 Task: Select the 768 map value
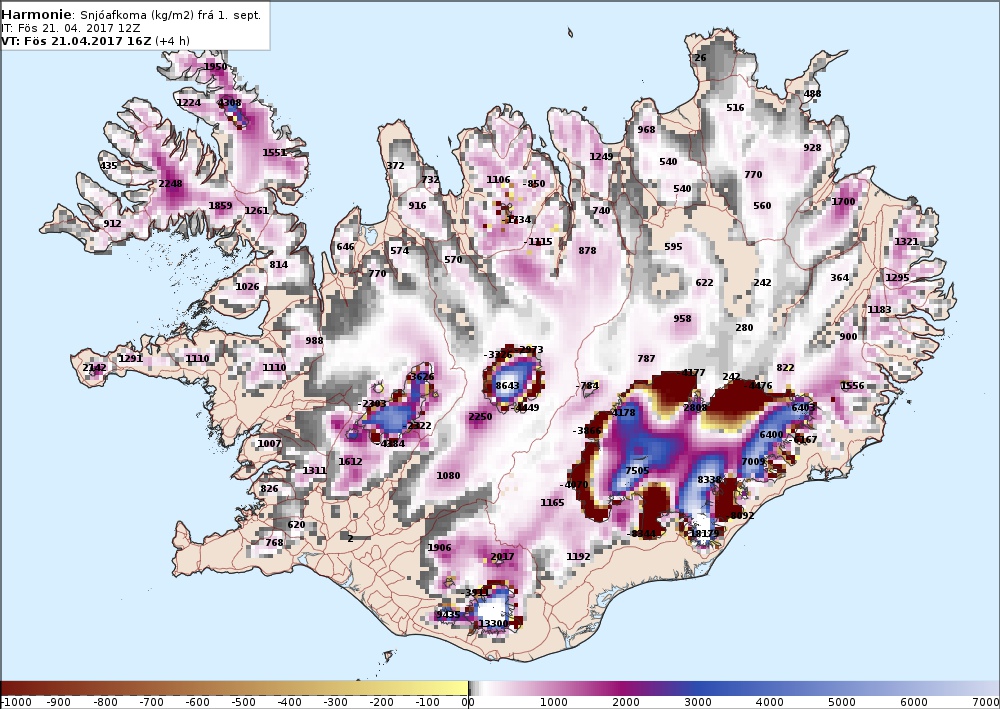(x=274, y=543)
